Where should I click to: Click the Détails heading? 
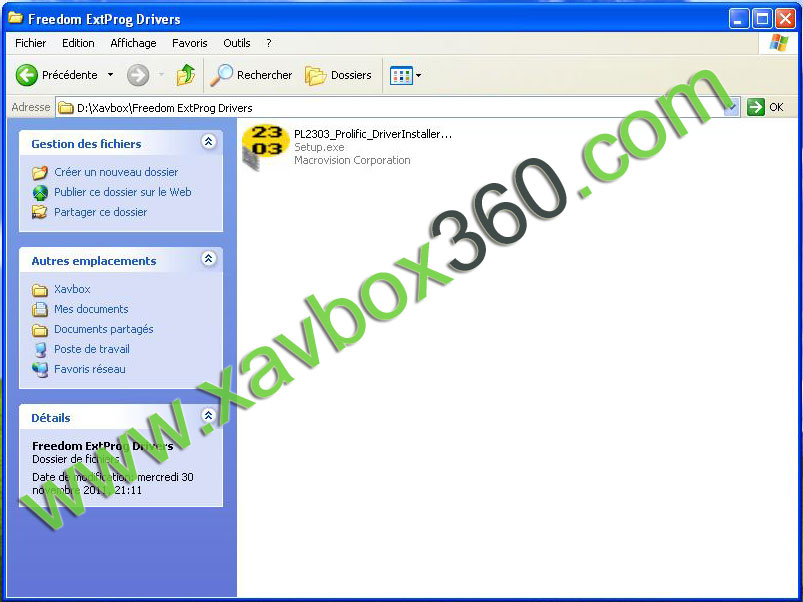pos(51,418)
